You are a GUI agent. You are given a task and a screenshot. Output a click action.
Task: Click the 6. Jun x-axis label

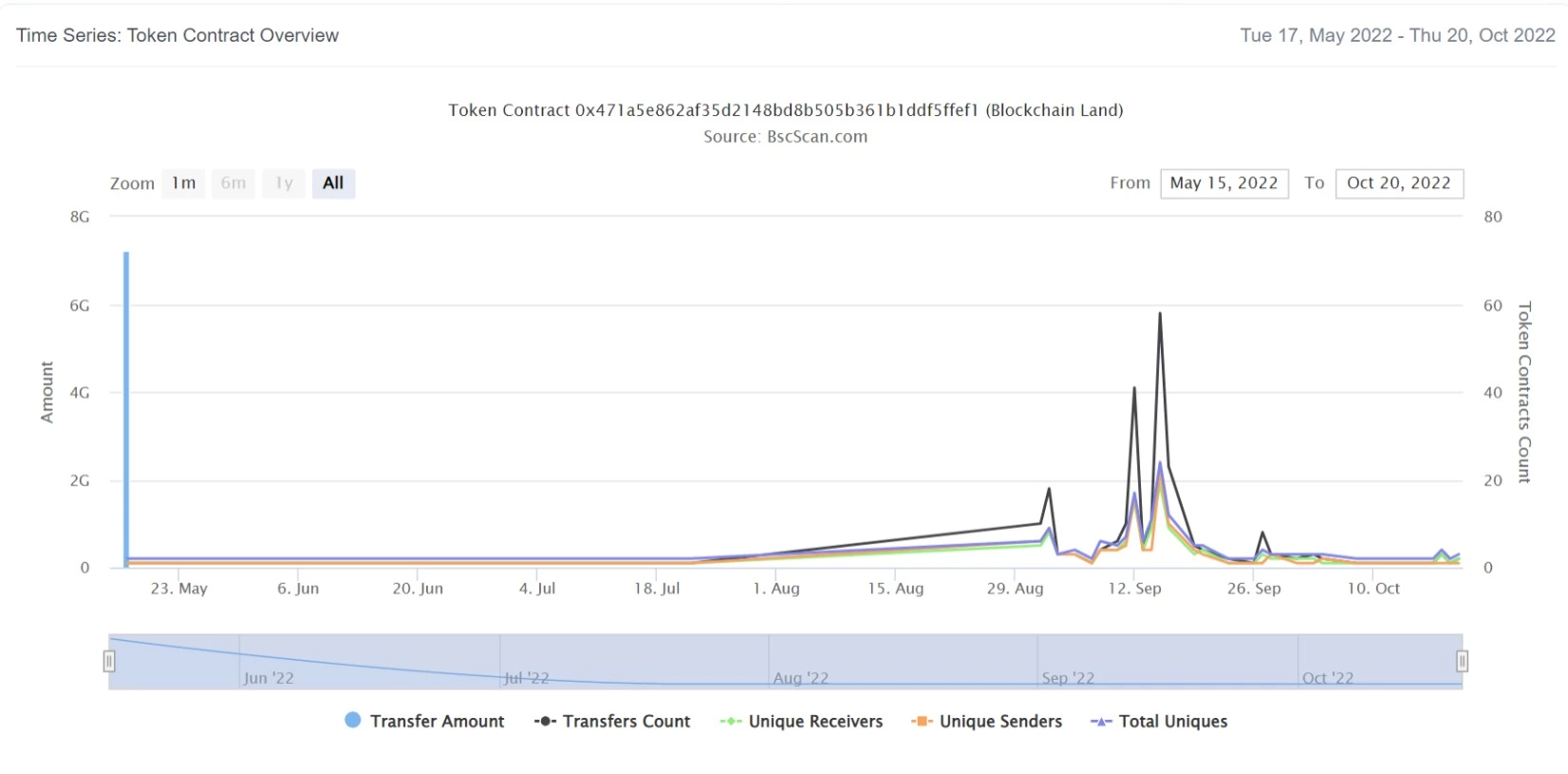(298, 589)
